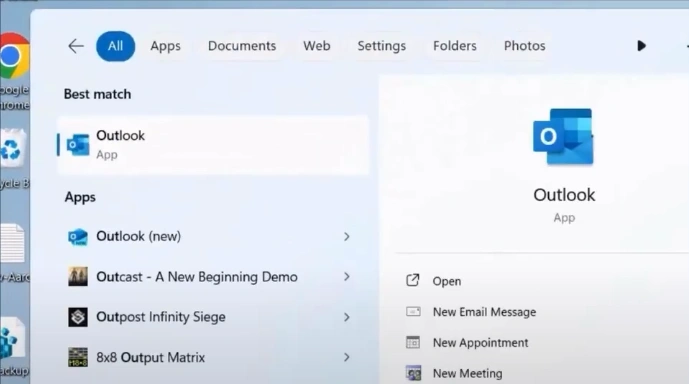
Task: Expand options for Outlook (new)
Action: click(347, 237)
